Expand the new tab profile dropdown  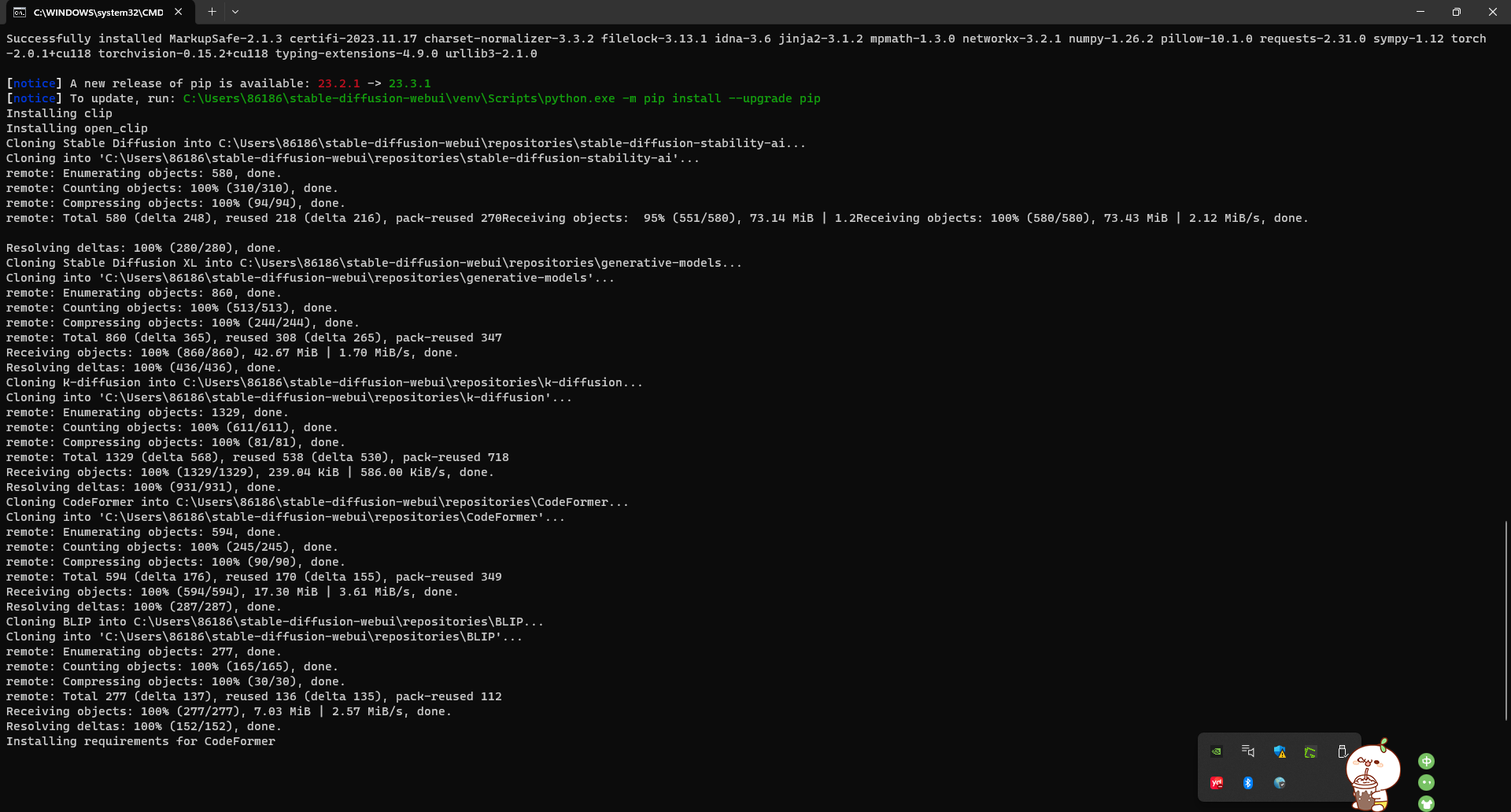(x=235, y=12)
